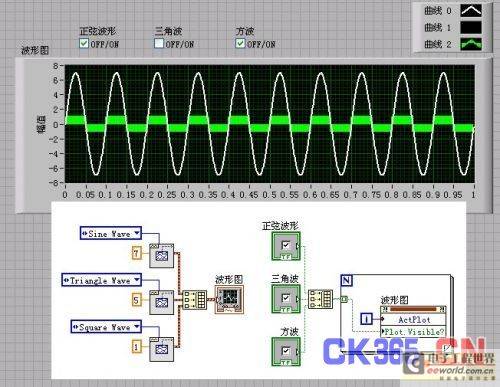The width and height of the screenshot is (500, 387).
Task: Click the 曲线 0 legend label
Action: tap(437, 11)
